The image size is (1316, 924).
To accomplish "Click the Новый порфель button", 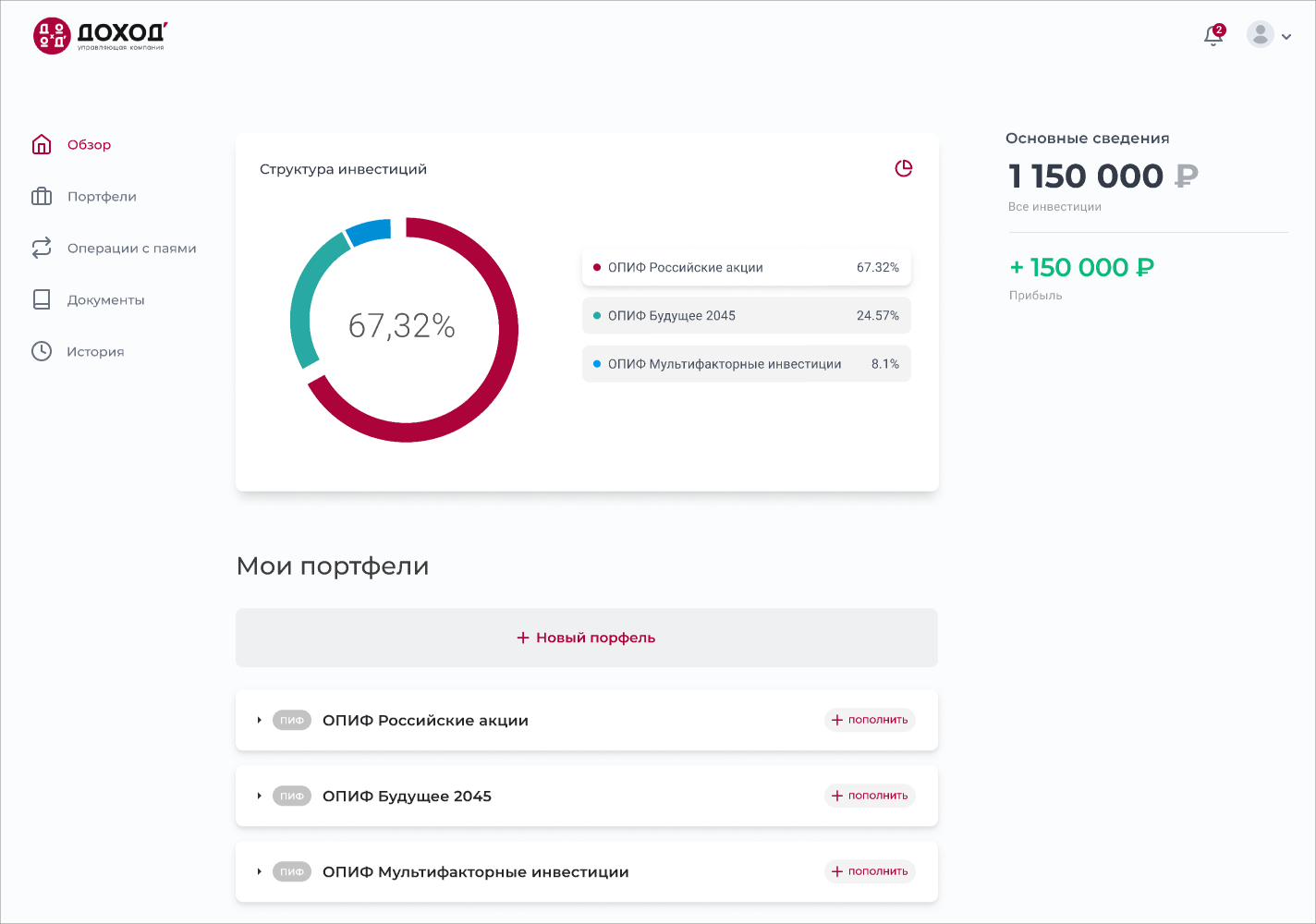I will [x=586, y=637].
